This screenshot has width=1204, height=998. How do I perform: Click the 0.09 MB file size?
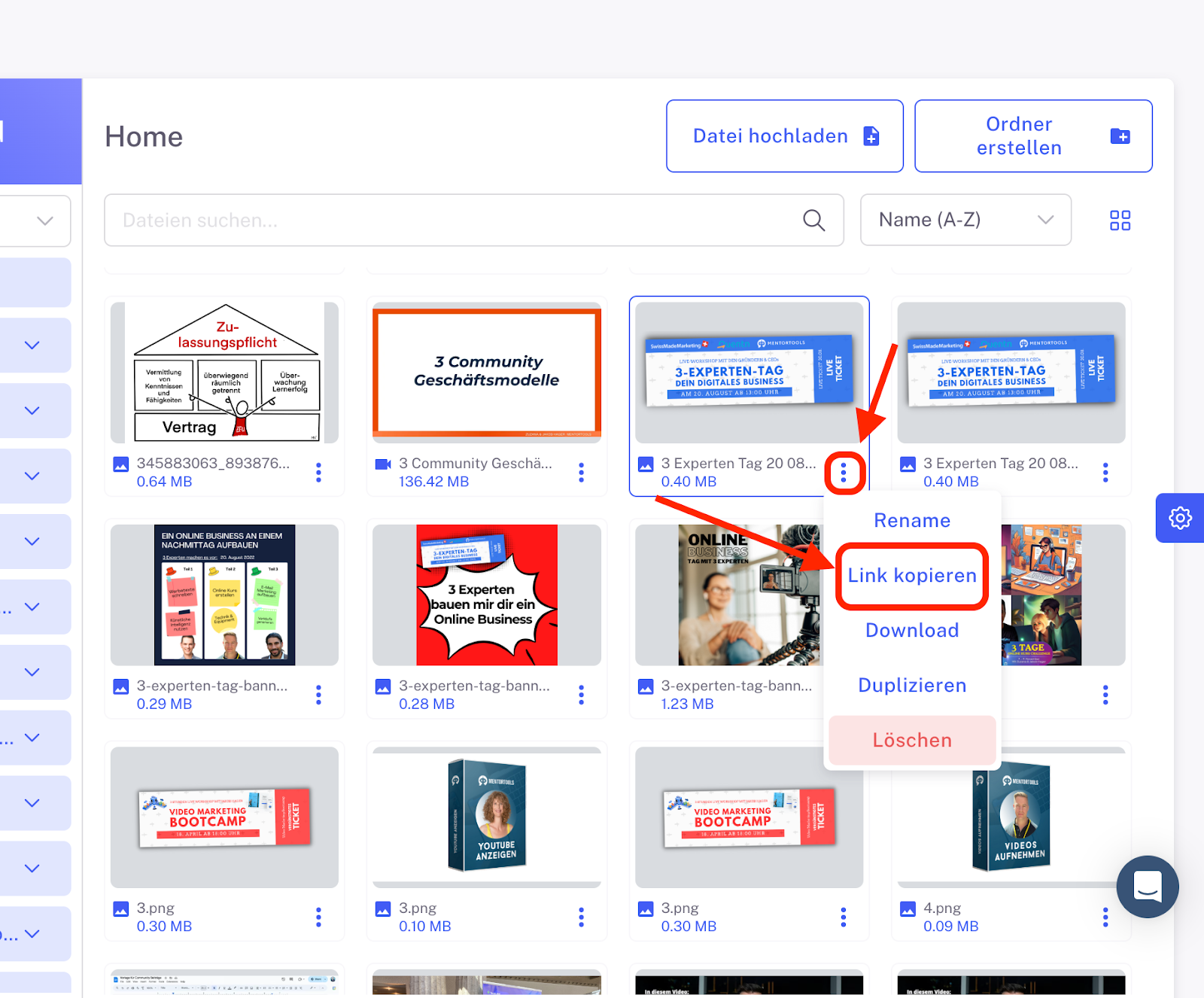[951, 926]
